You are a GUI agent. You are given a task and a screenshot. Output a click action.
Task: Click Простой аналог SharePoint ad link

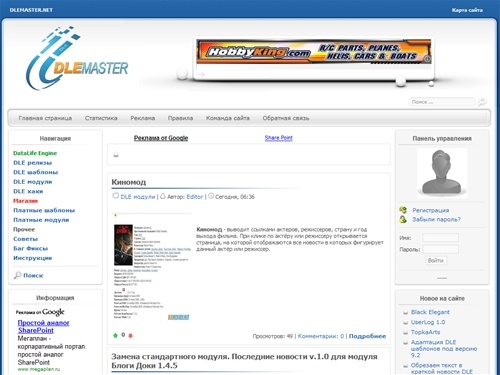click(x=44, y=326)
